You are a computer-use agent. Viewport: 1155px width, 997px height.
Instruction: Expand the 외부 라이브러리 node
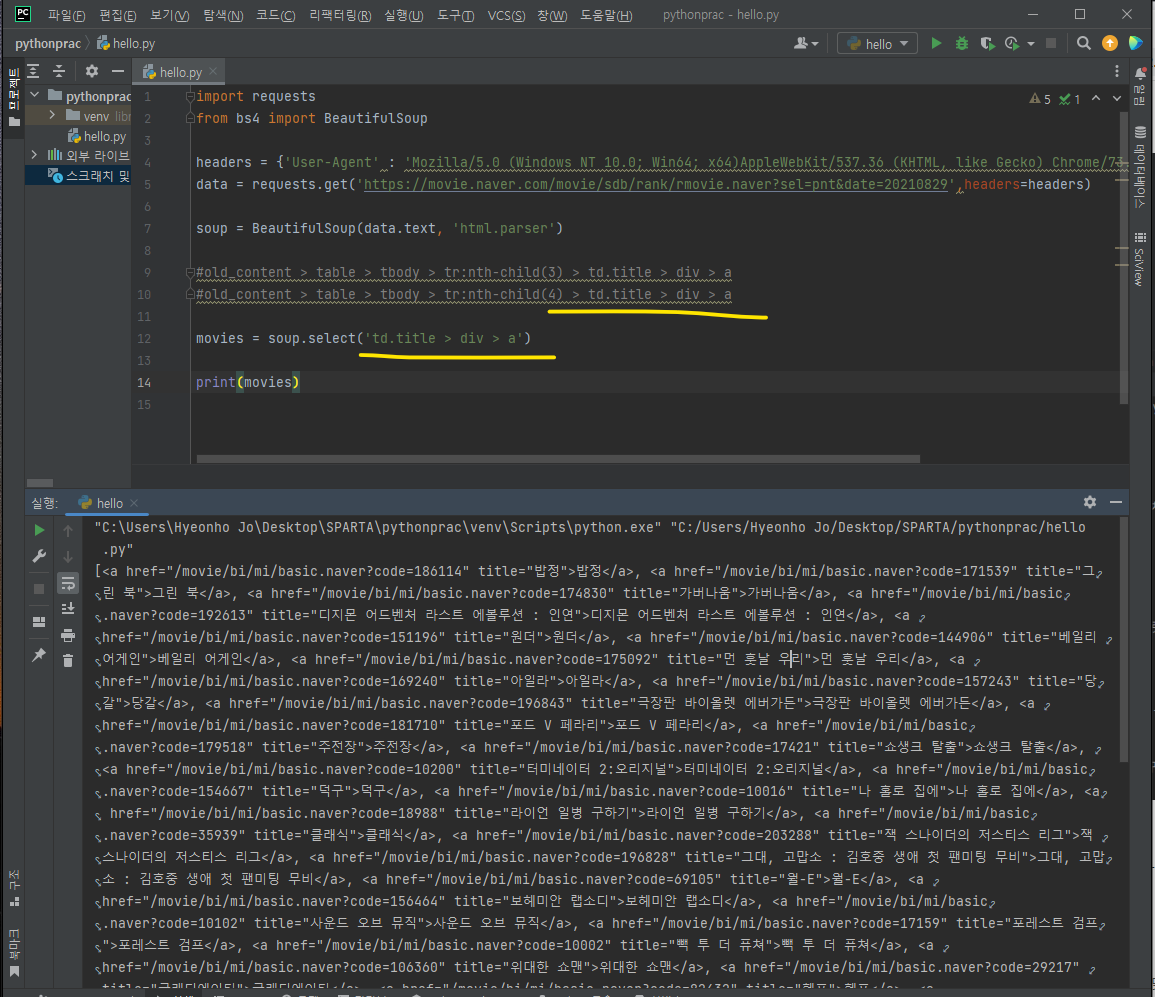(35, 155)
